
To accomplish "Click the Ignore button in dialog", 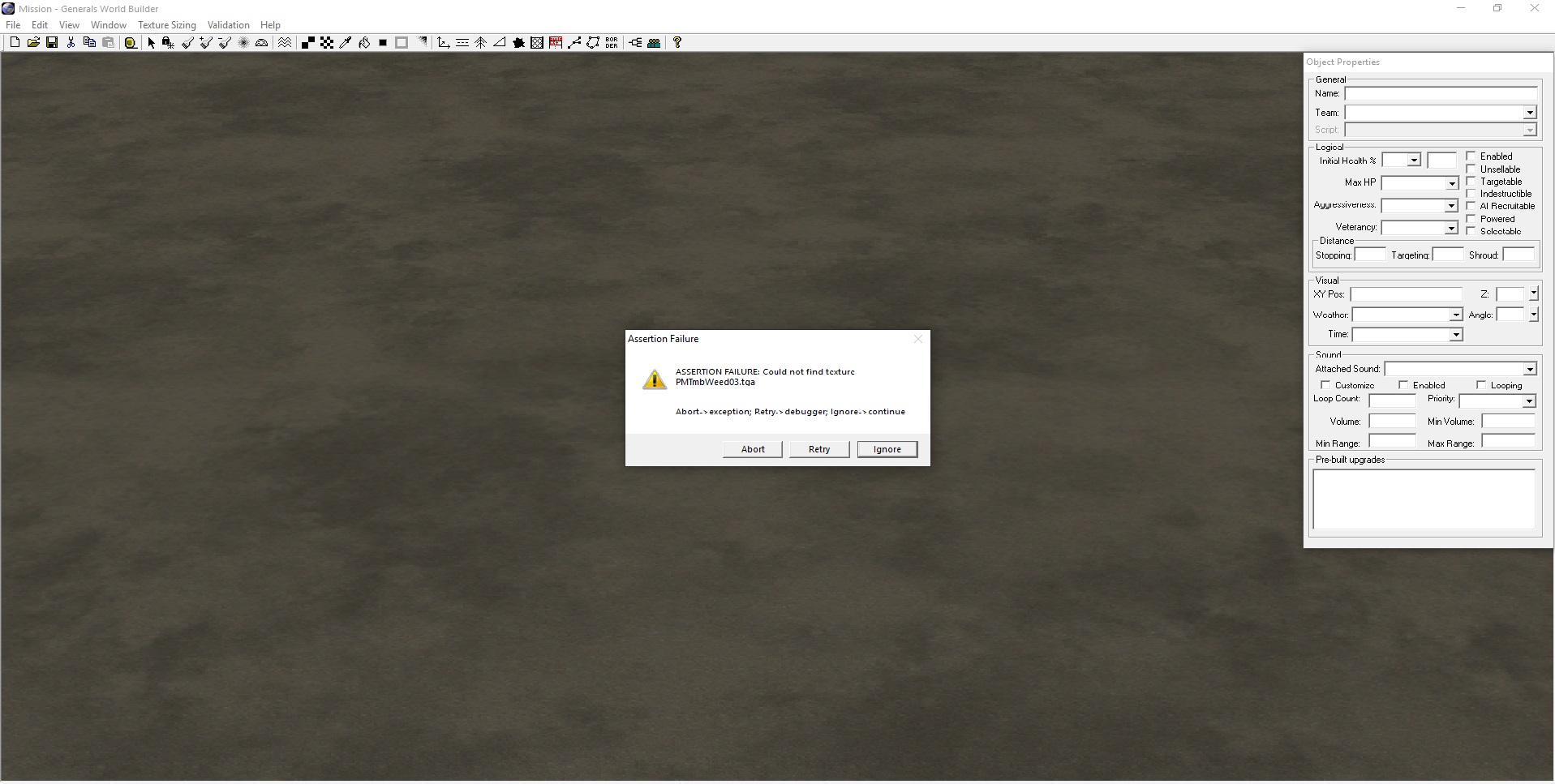I will (x=887, y=449).
